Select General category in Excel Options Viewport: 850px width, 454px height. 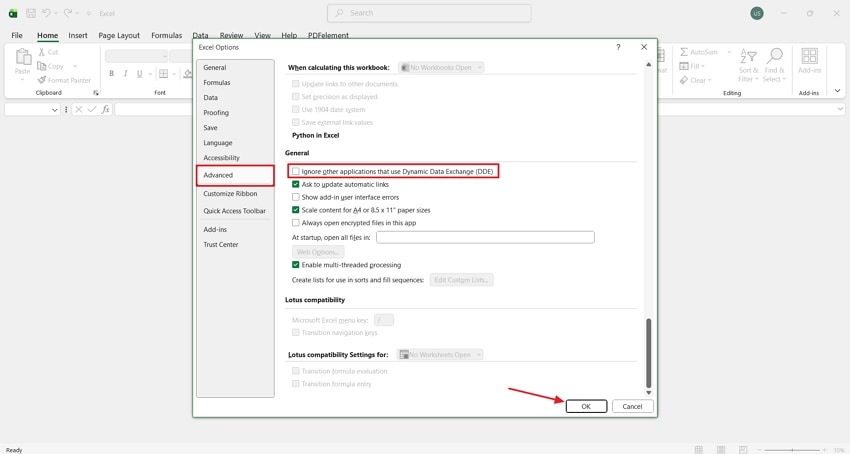[x=235, y=68]
